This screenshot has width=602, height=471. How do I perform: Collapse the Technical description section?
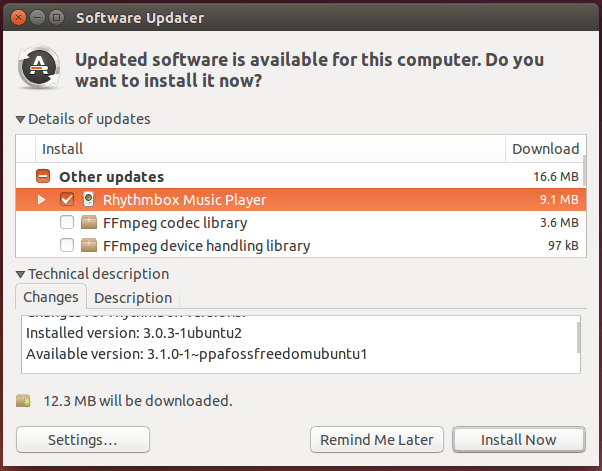21,274
